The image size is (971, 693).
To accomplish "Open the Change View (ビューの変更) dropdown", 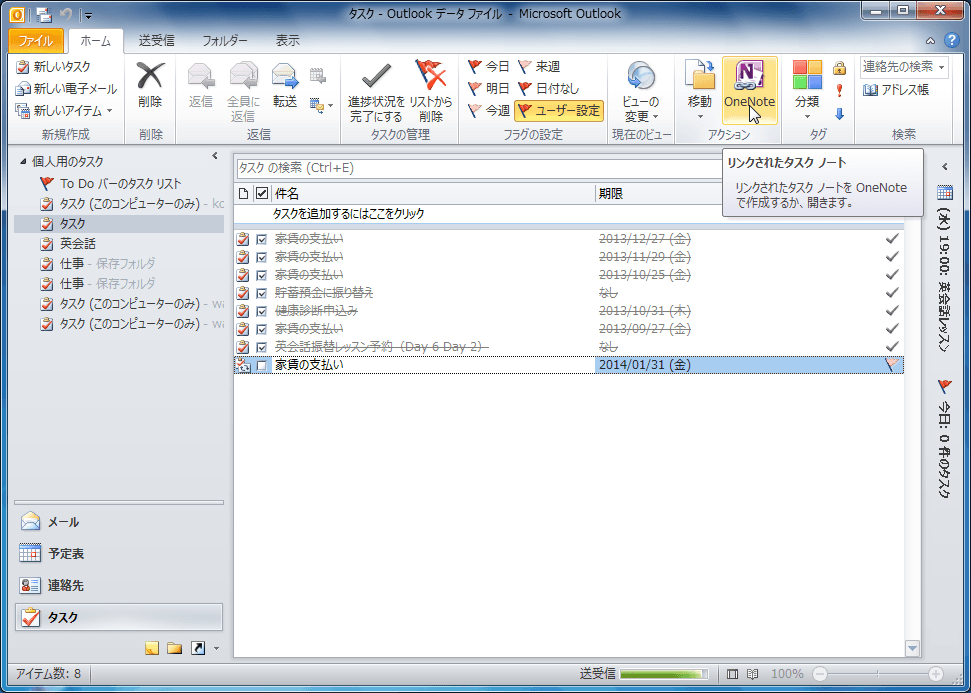I will click(640, 91).
